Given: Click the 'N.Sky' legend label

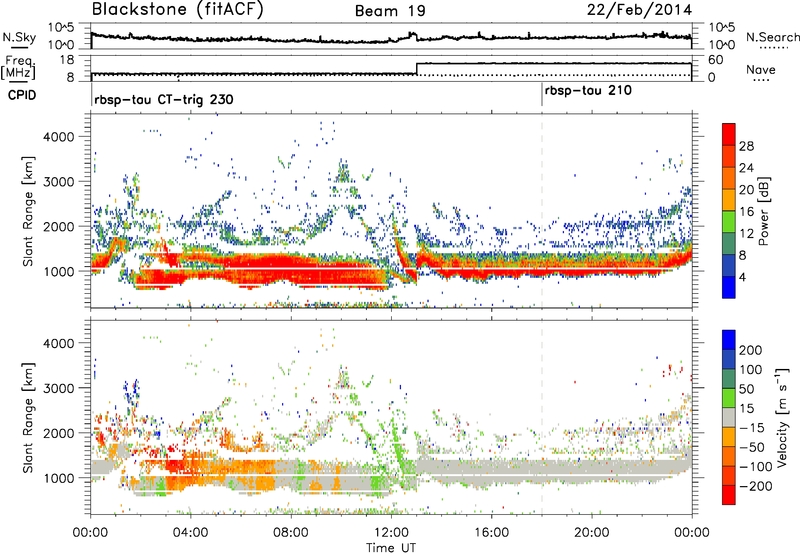Looking at the screenshot, I should (x=19, y=37).
